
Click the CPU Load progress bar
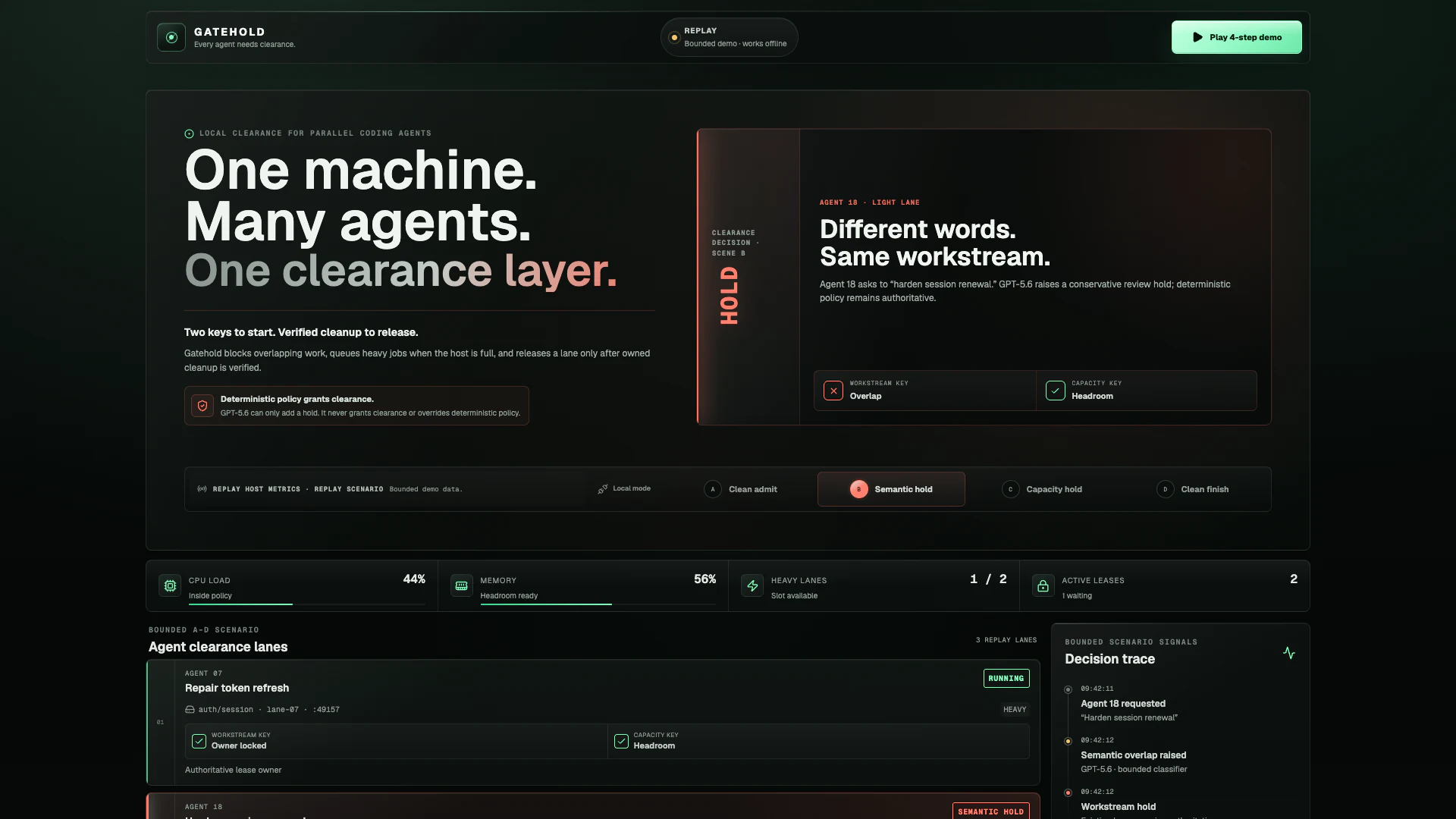307,604
